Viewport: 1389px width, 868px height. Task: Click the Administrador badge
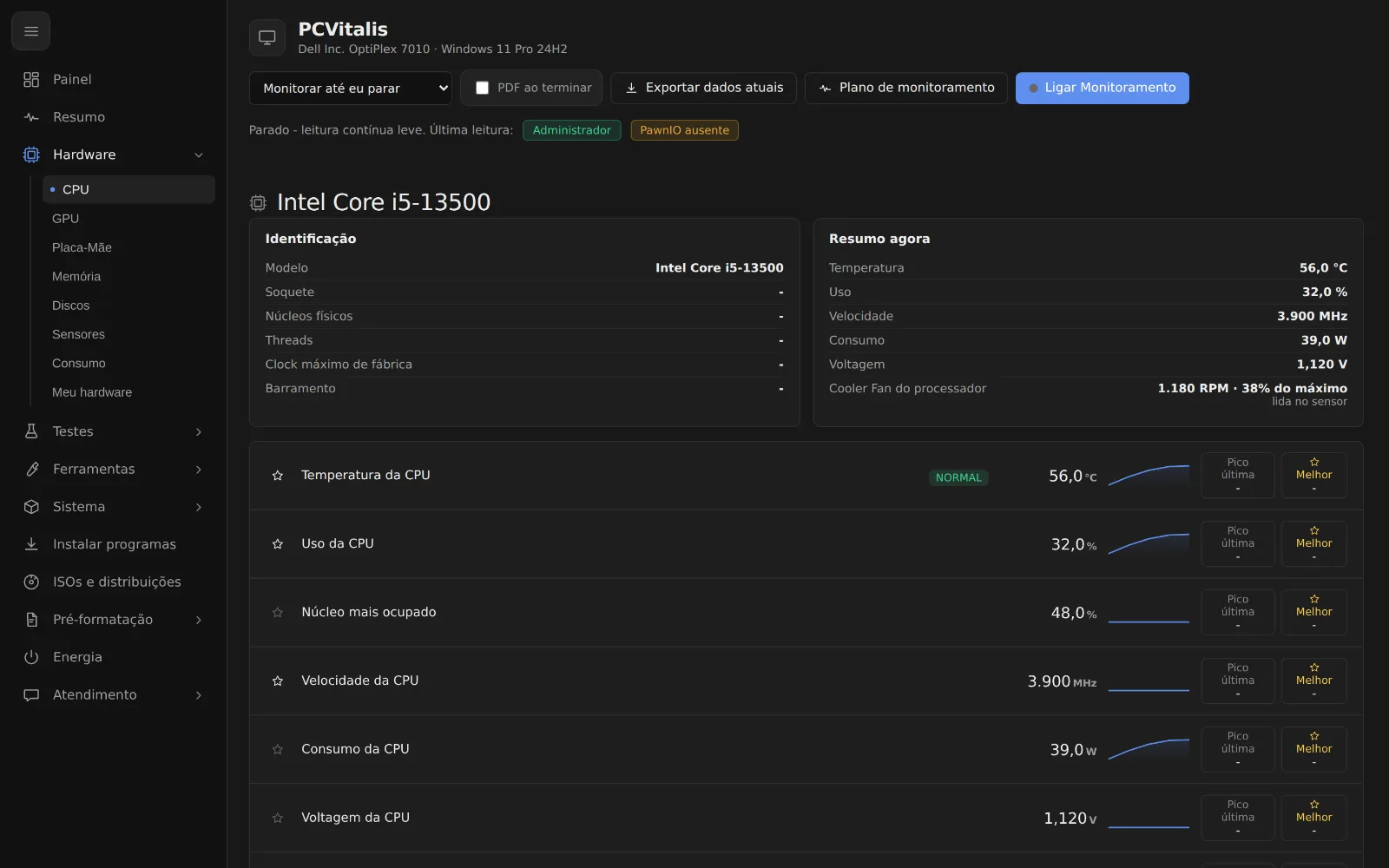coord(571,130)
